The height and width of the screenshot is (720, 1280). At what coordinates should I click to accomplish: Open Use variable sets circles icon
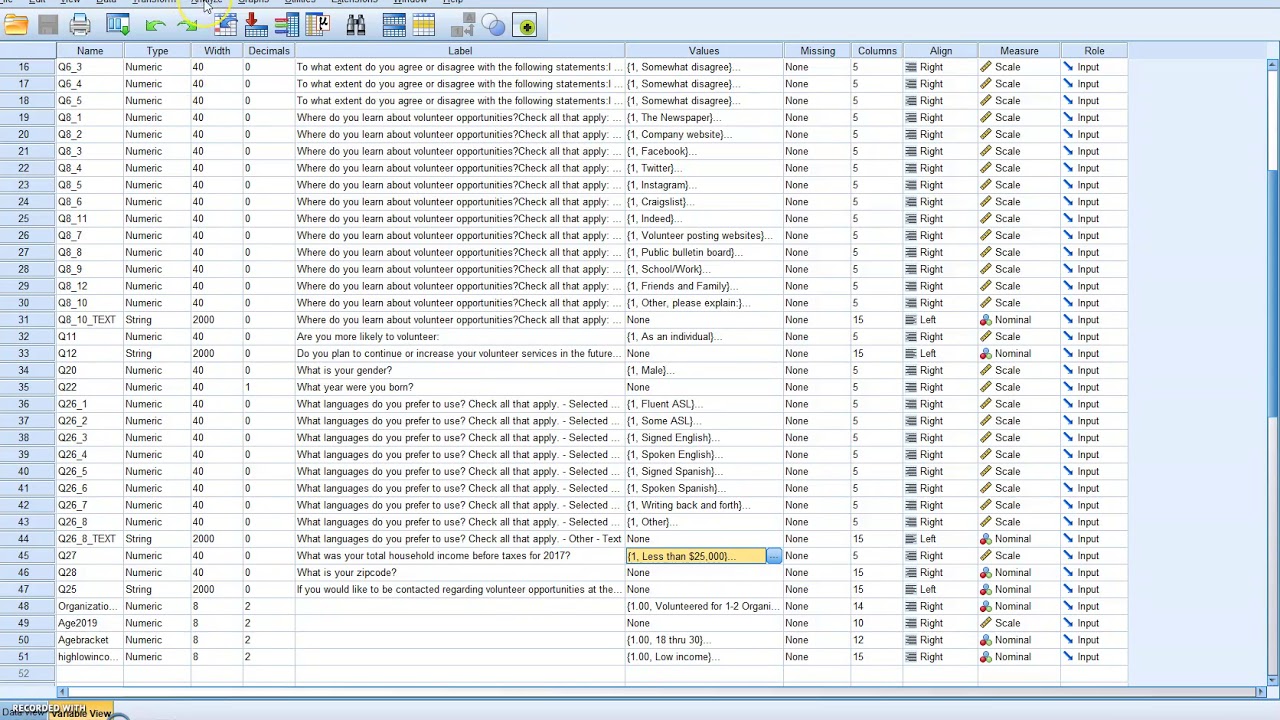point(494,25)
